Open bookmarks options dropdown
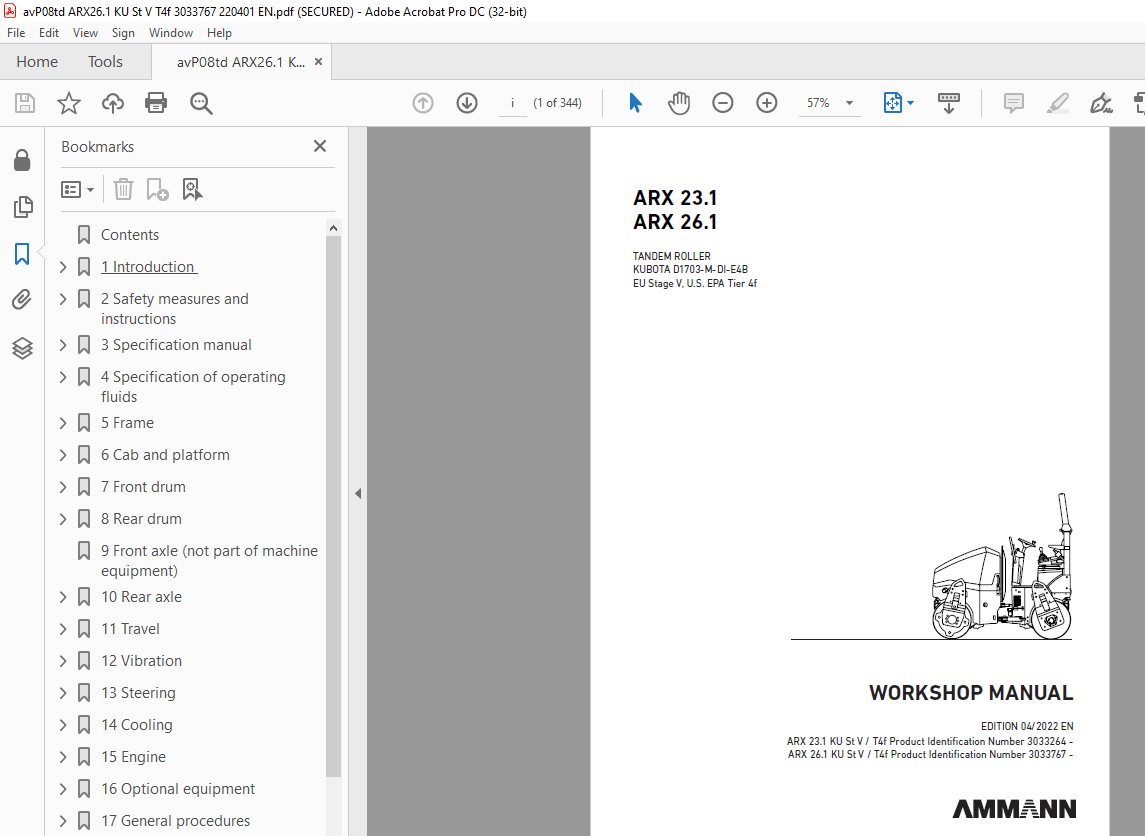This screenshot has width=1145, height=836. tap(77, 190)
